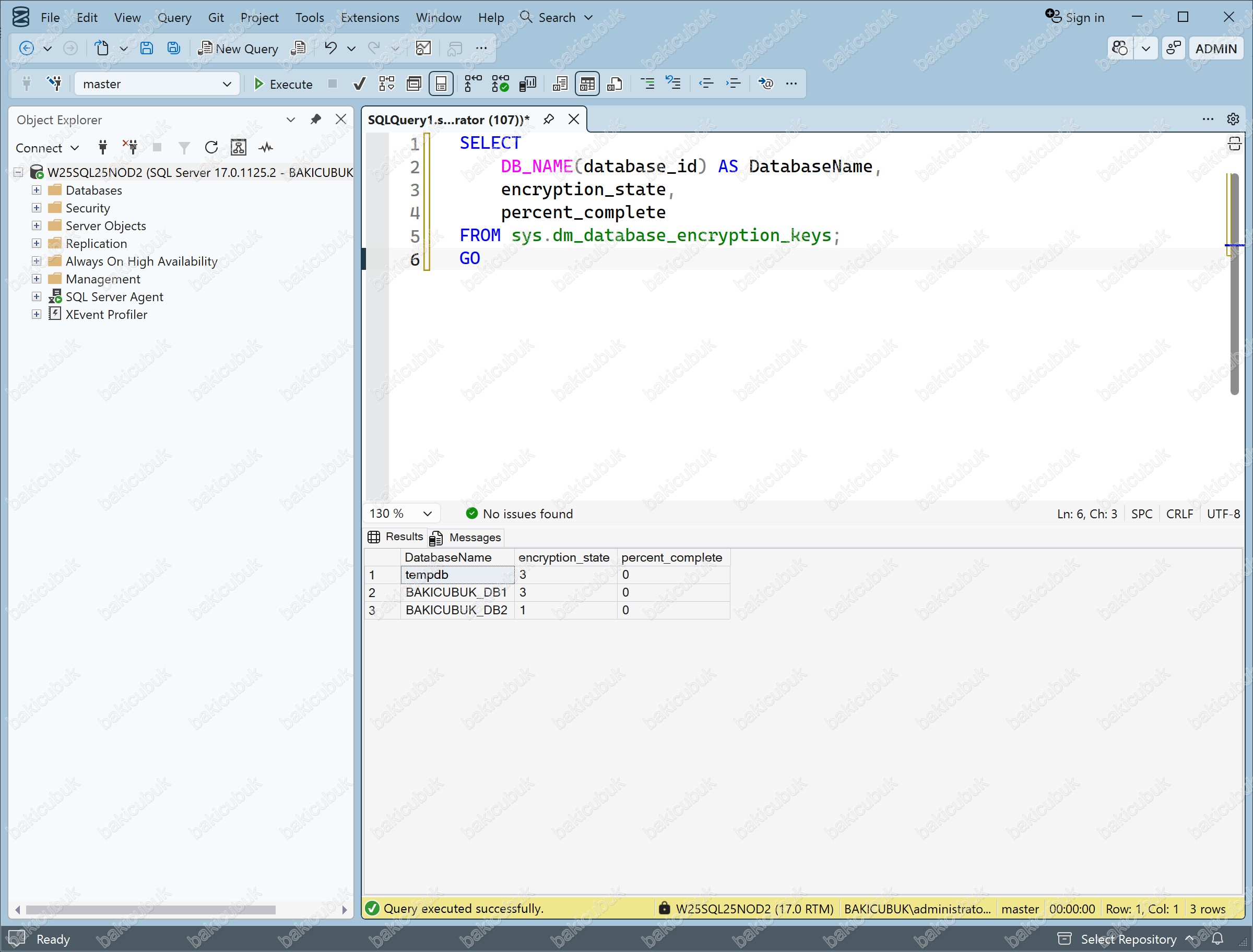Increase indent of selected lines
This screenshot has height=952, width=1253.
[734, 84]
